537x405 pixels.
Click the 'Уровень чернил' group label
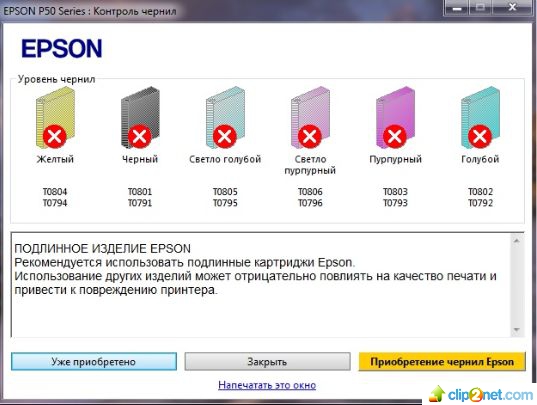point(57,79)
